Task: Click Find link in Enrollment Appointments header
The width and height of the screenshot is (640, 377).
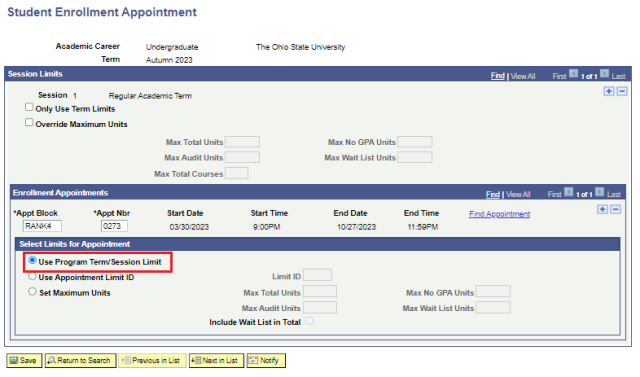Action: coord(493,194)
